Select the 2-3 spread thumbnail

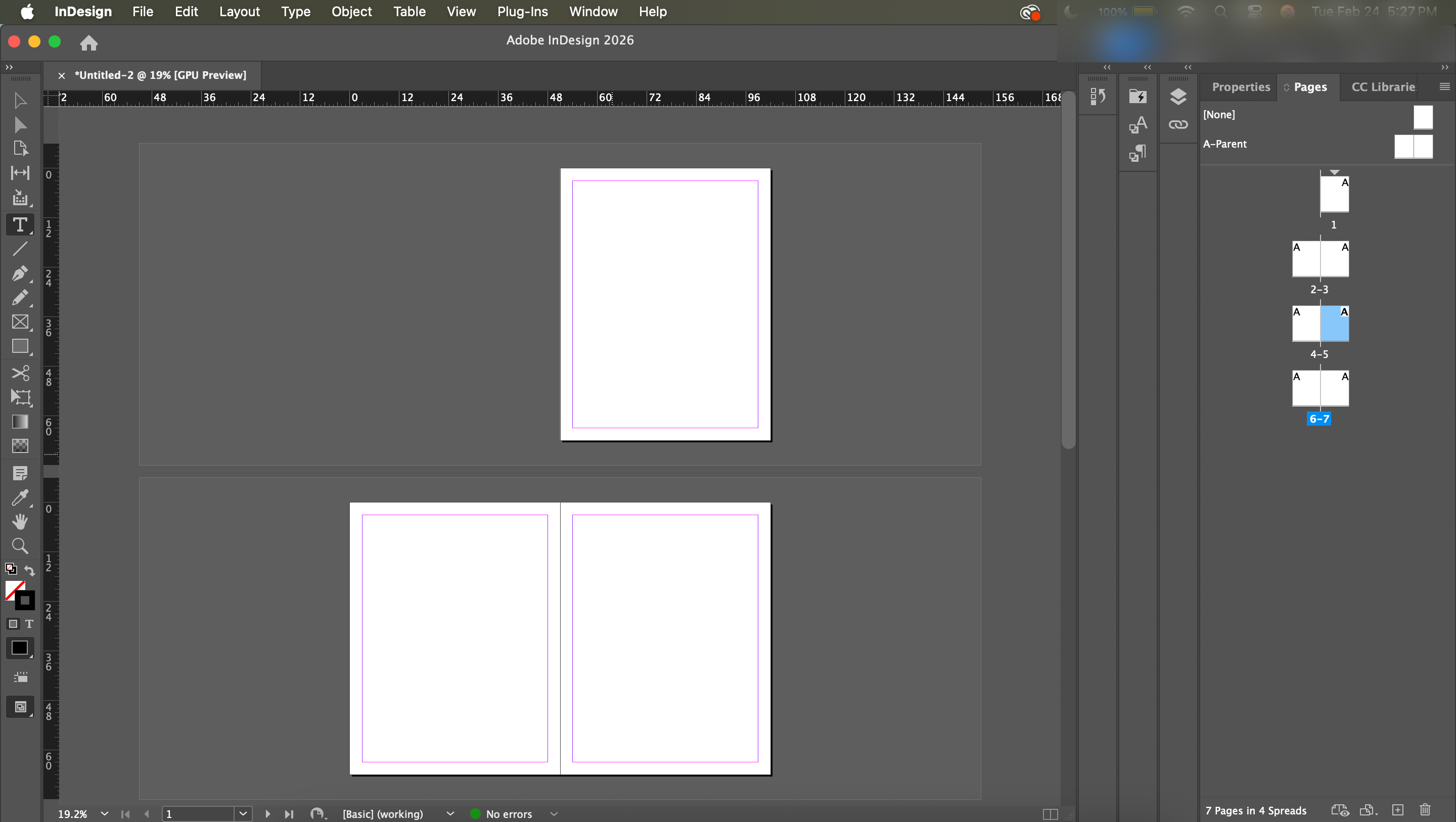tap(1321, 259)
